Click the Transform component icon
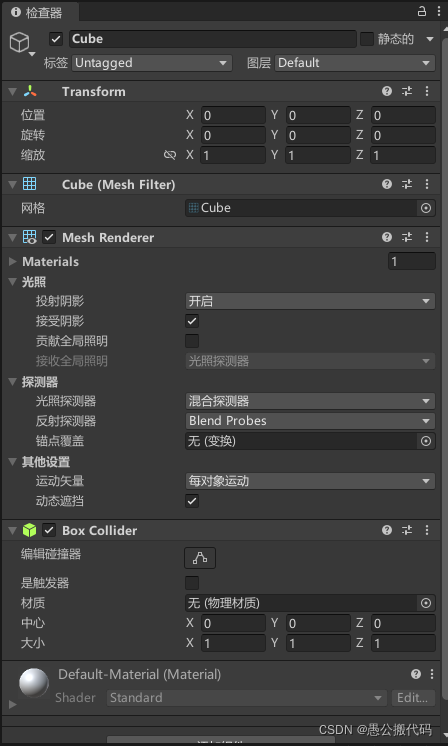This screenshot has width=448, height=746. 30,91
